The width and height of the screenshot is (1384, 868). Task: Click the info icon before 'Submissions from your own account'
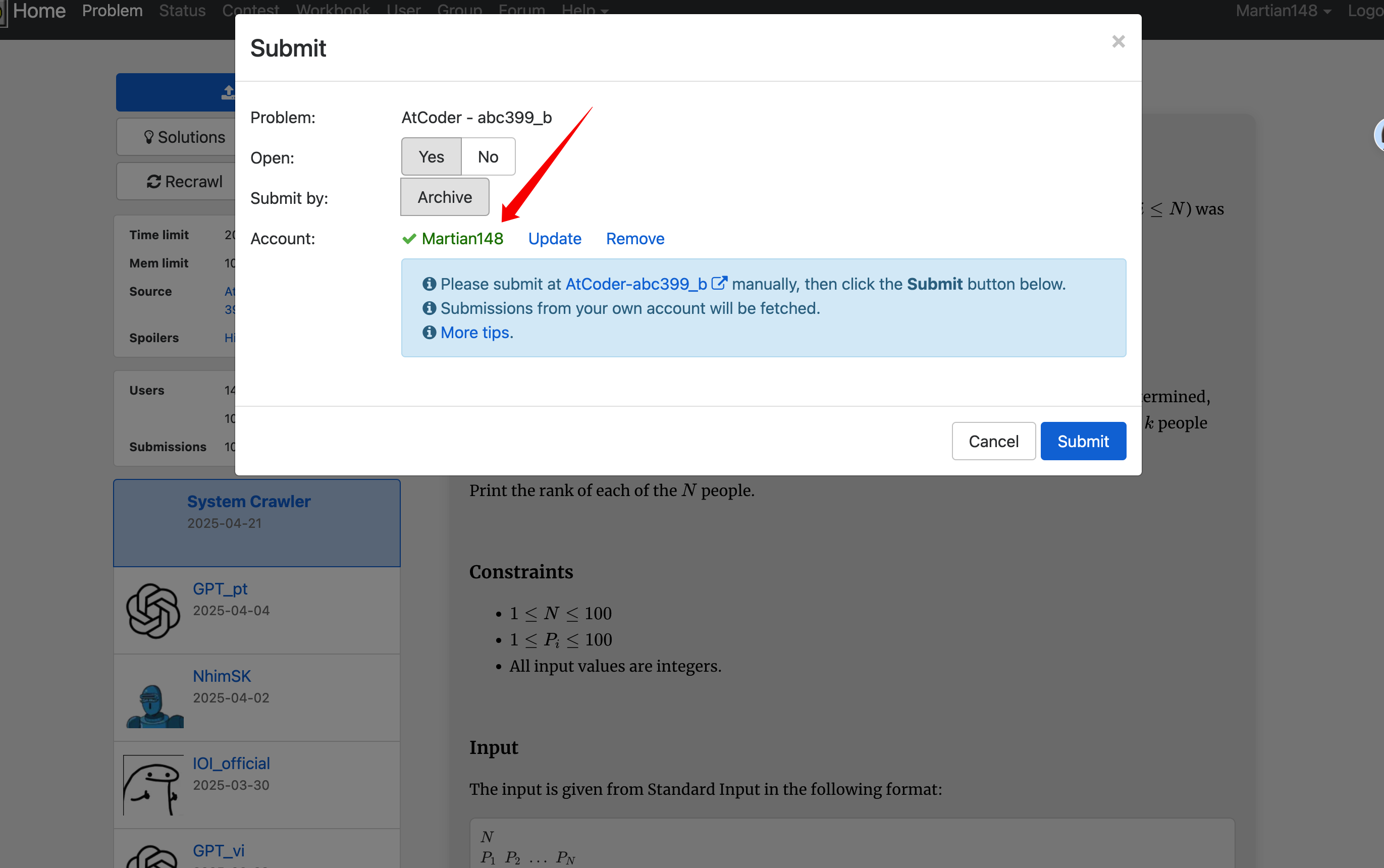pyautogui.click(x=430, y=308)
